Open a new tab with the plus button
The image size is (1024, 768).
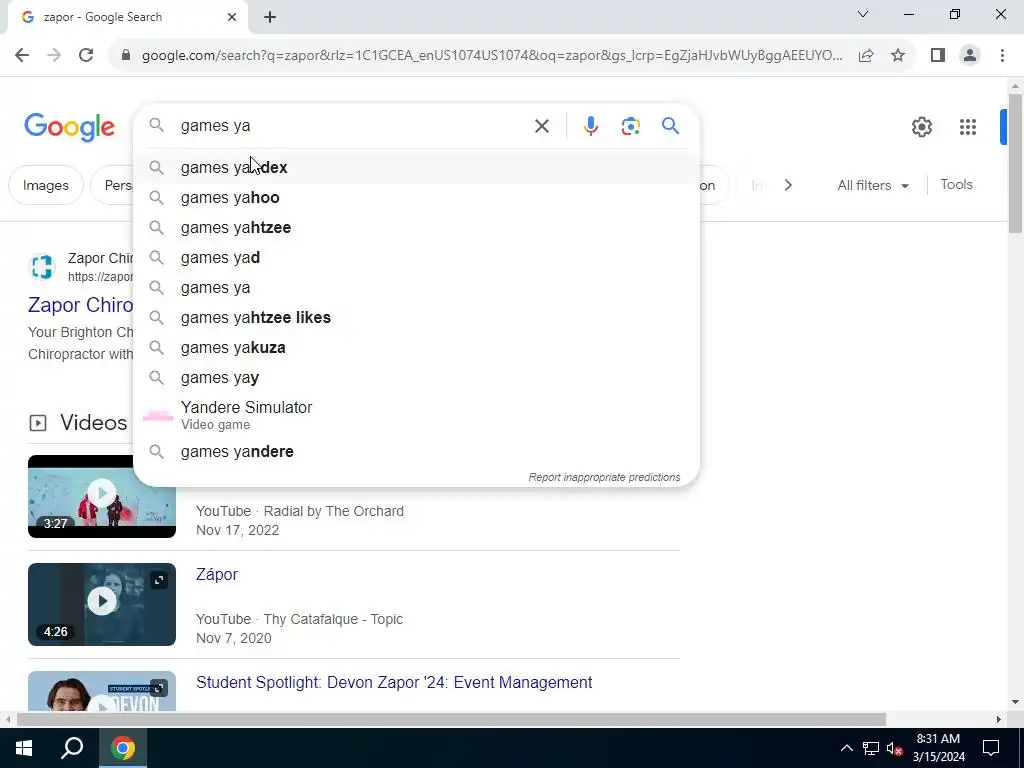coord(270,18)
